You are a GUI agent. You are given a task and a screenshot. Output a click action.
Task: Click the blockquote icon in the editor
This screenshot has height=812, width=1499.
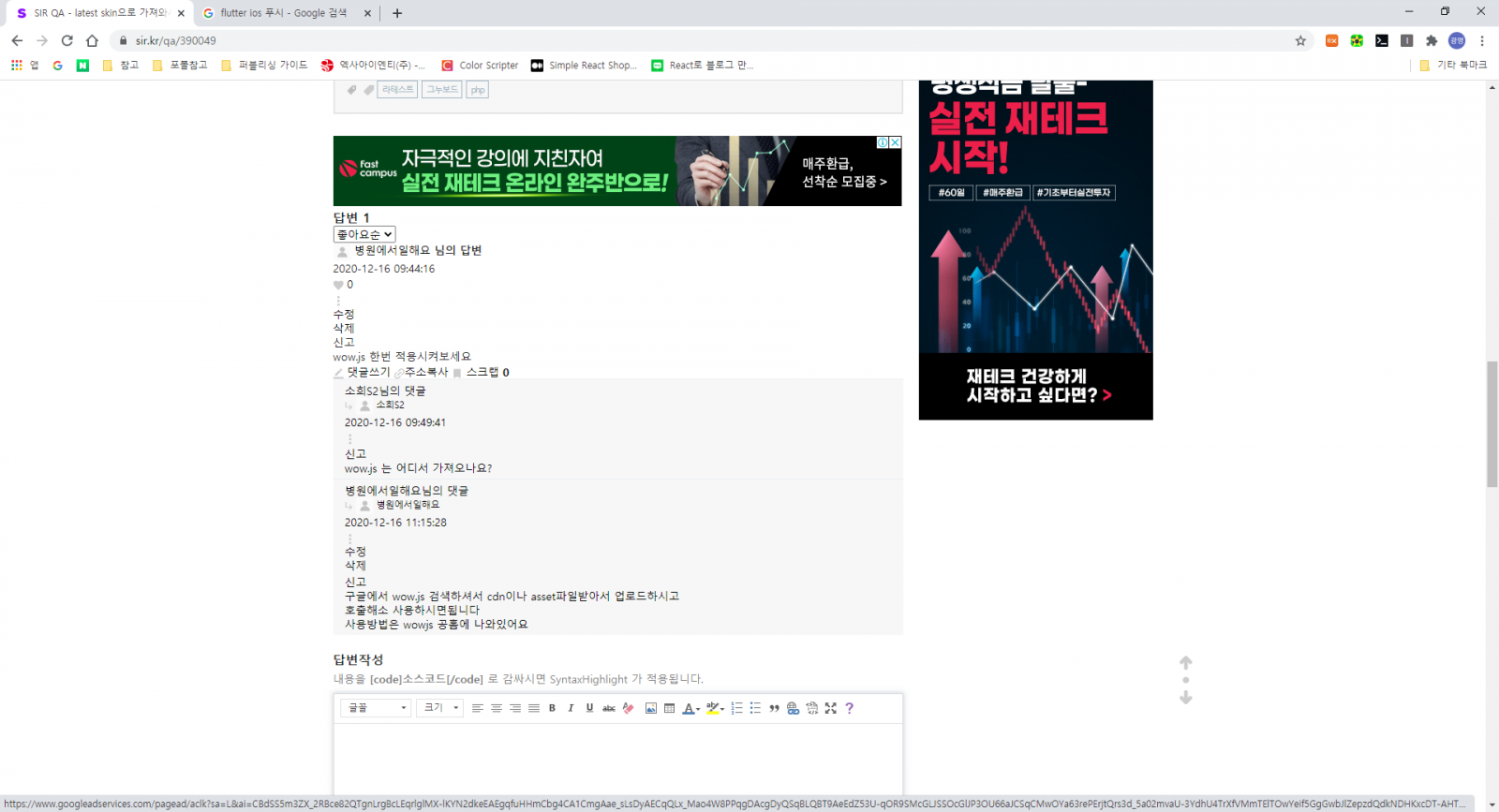point(774,708)
